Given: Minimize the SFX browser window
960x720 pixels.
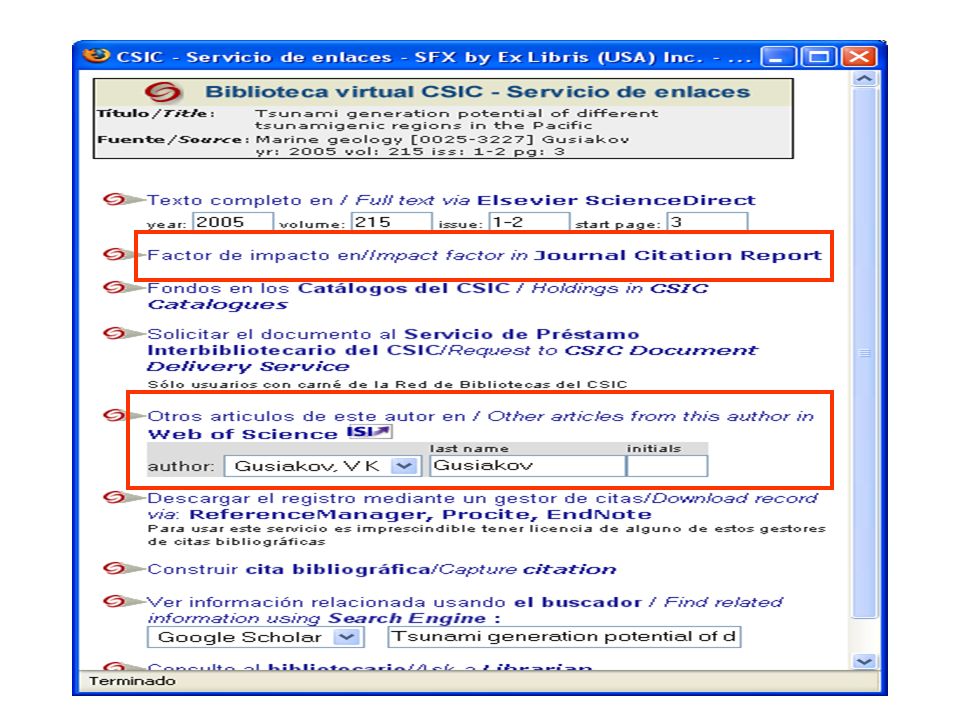Looking at the screenshot, I should [x=778, y=57].
